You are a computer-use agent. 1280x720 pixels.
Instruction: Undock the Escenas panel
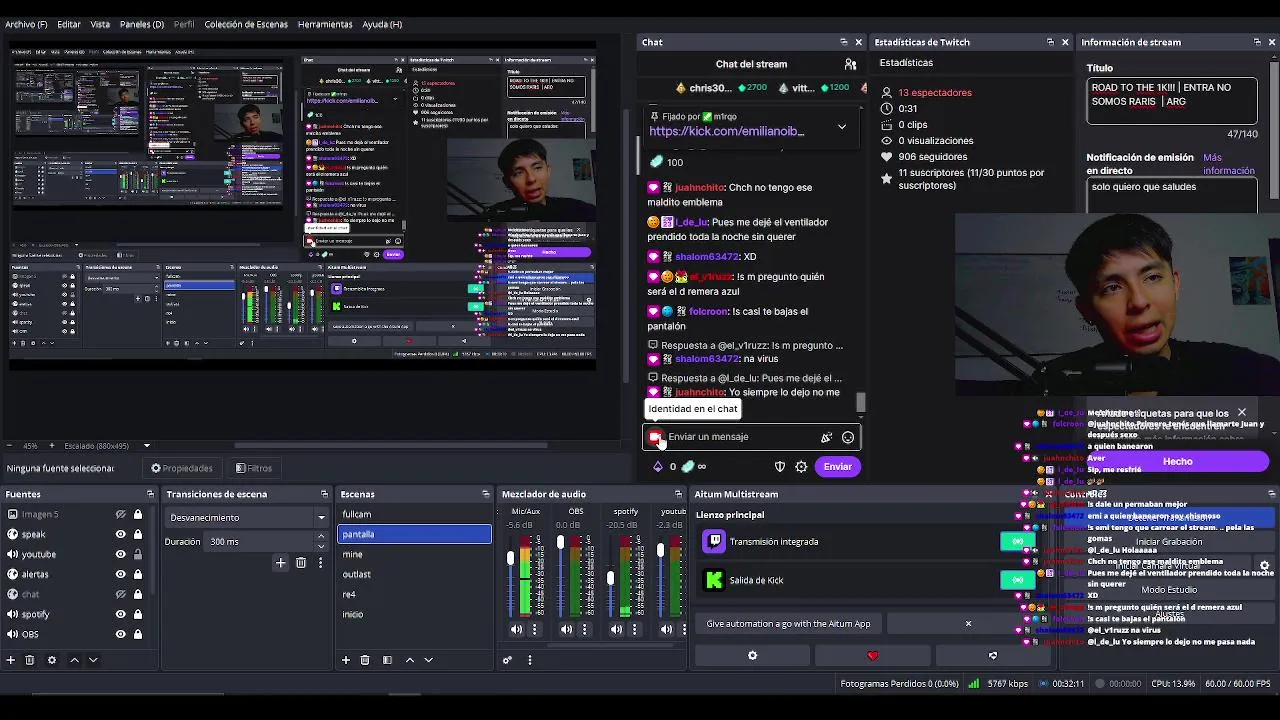tap(486, 494)
